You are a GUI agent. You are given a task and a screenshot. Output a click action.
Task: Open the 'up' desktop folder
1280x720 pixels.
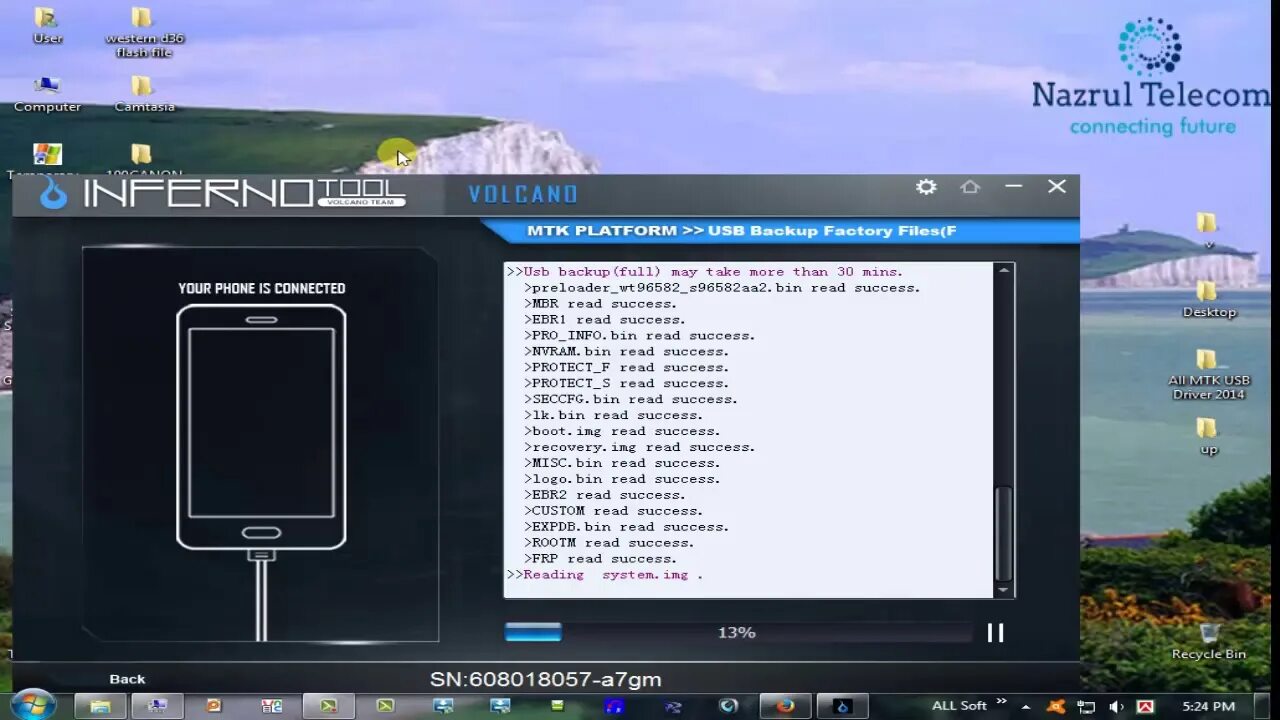(x=1208, y=436)
